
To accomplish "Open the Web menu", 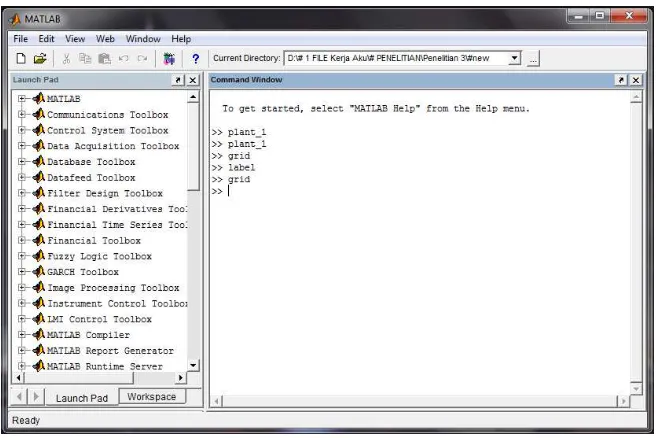I will pyautogui.click(x=105, y=39).
